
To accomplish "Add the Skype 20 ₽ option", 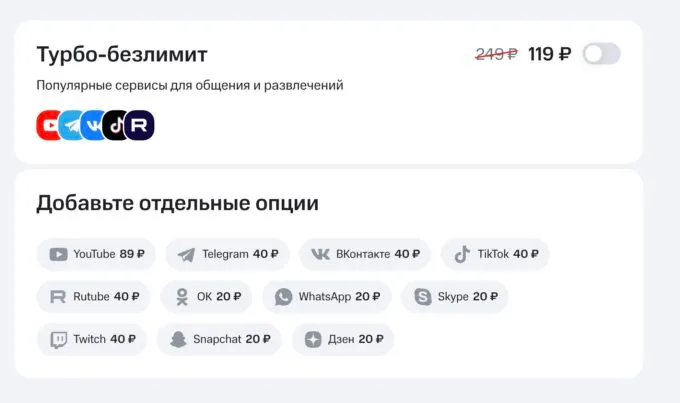I will click(455, 297).
